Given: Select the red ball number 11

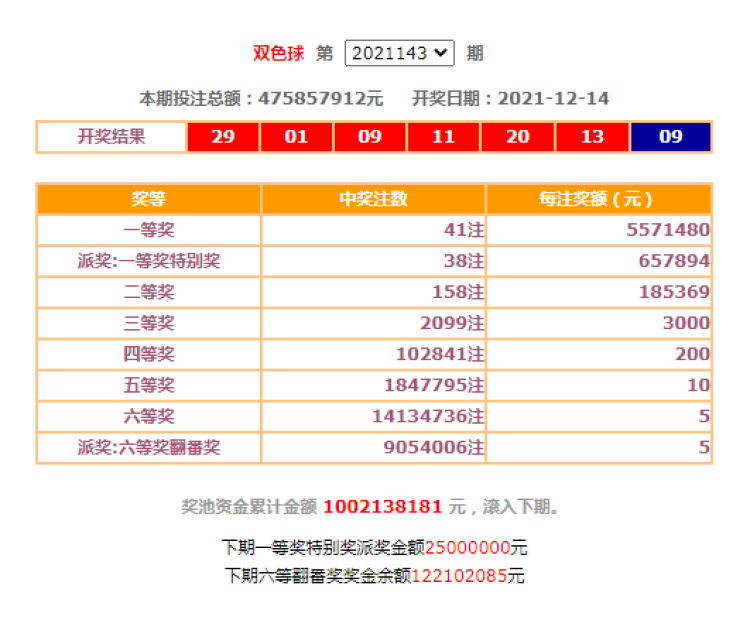Looking at the screenshot, I should pyautogui.click(x=443, y=137).
